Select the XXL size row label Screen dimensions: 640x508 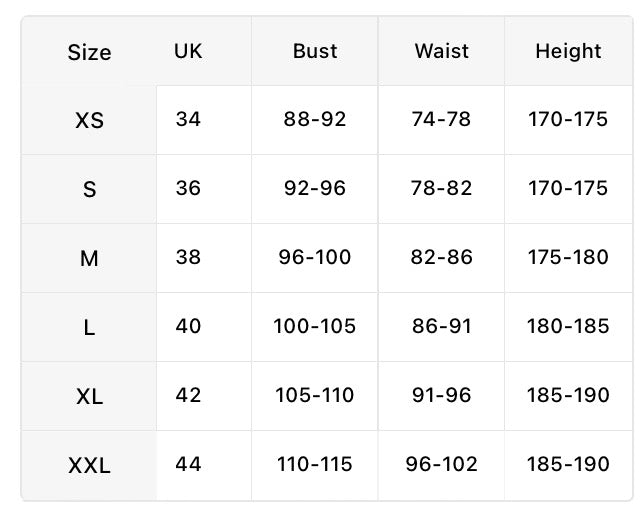[89, 465]
